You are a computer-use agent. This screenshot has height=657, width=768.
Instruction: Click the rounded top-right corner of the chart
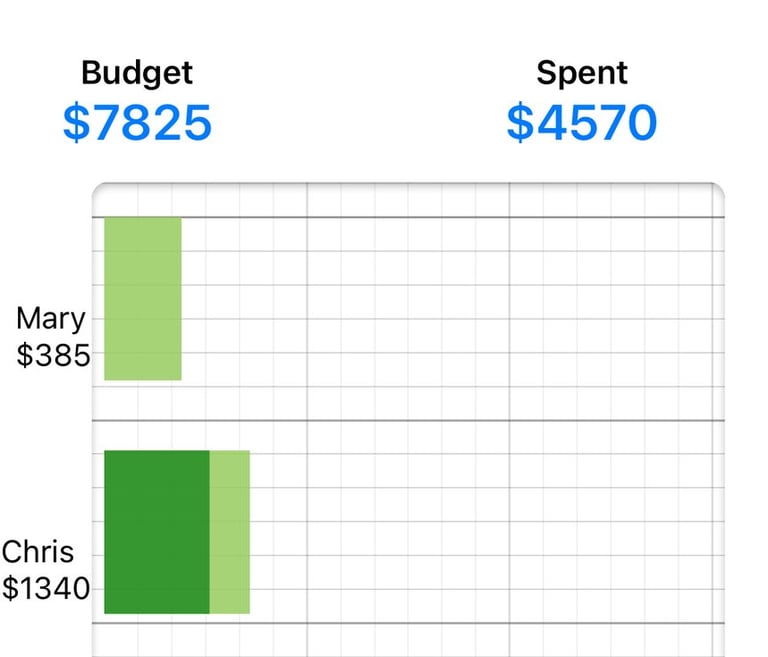(717, 190)
